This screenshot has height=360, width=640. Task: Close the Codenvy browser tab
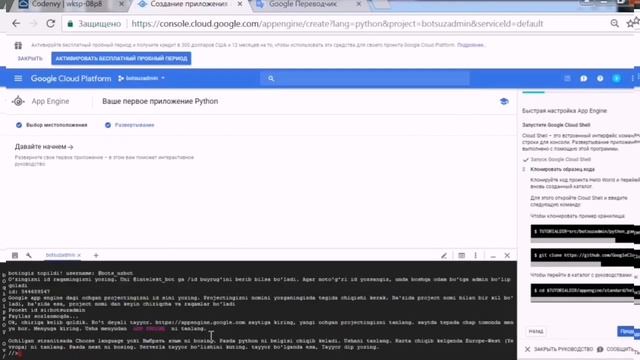coord(121,4)
